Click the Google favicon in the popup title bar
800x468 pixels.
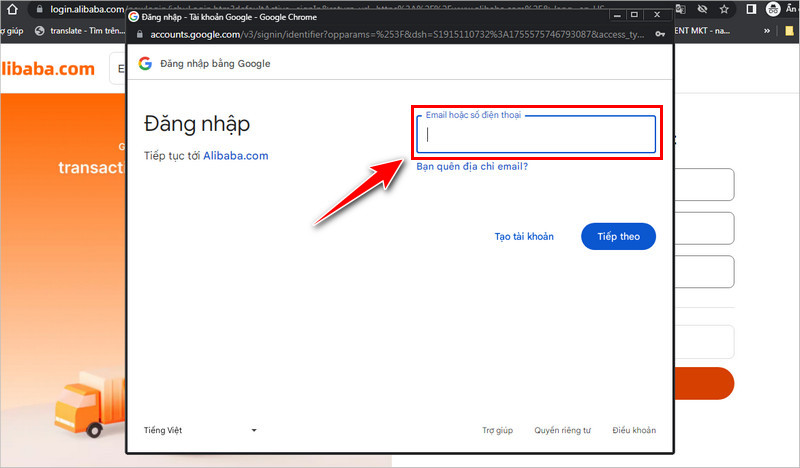coord(134,17)
